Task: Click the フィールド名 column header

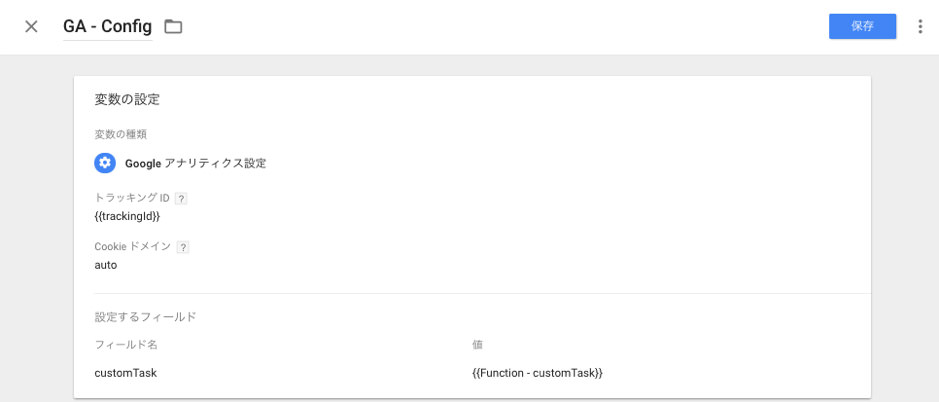Action: click(126, 345)
